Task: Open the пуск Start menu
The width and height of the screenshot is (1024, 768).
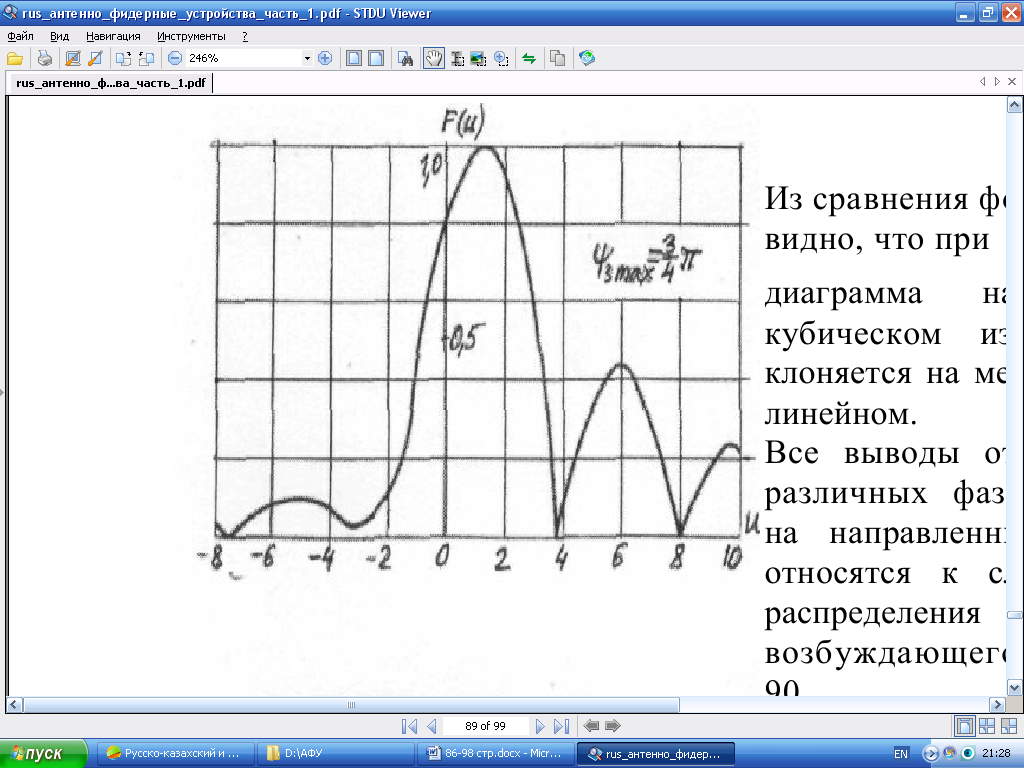Action: coord(42,754)
